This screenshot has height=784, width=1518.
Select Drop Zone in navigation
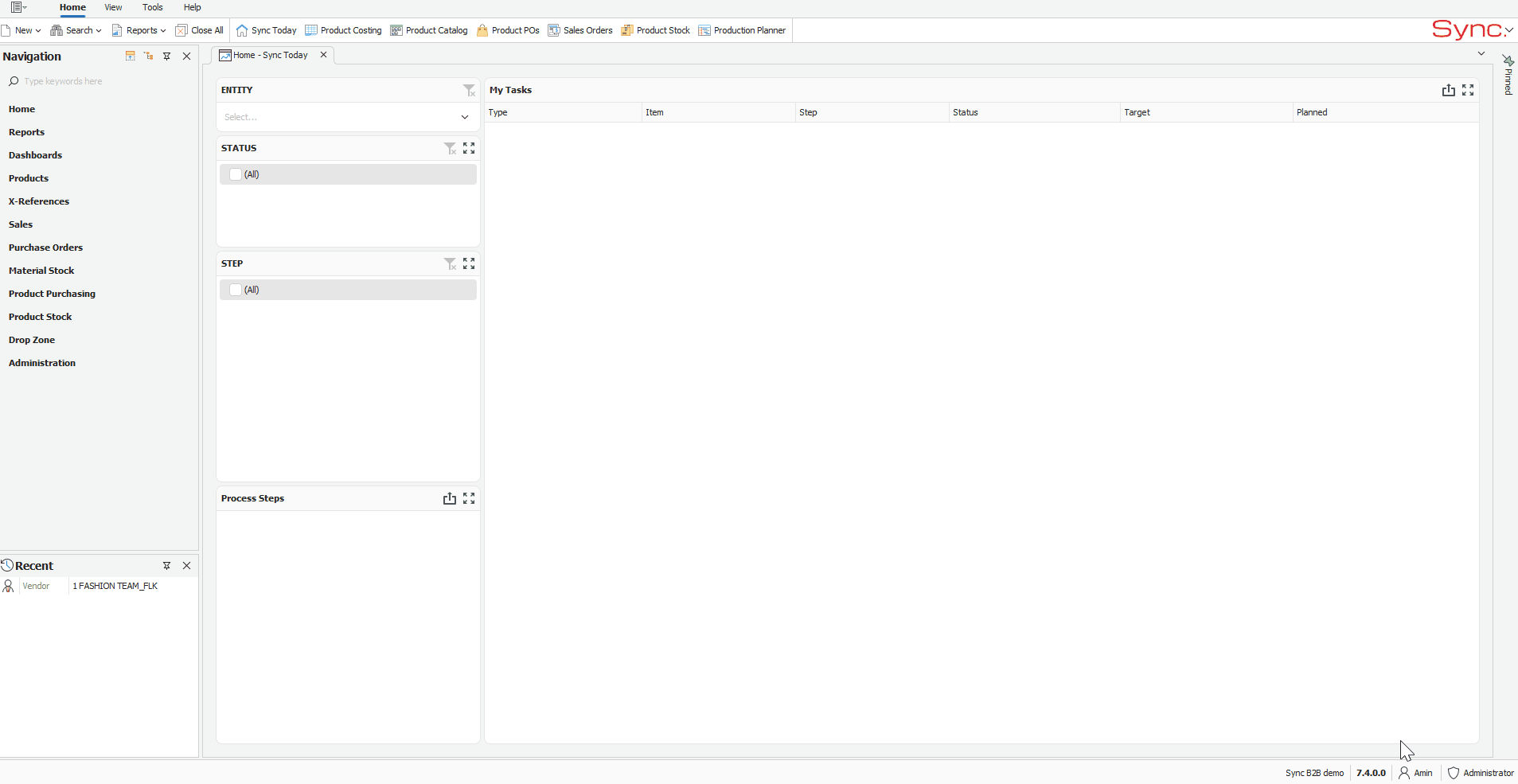click(32, 340)
